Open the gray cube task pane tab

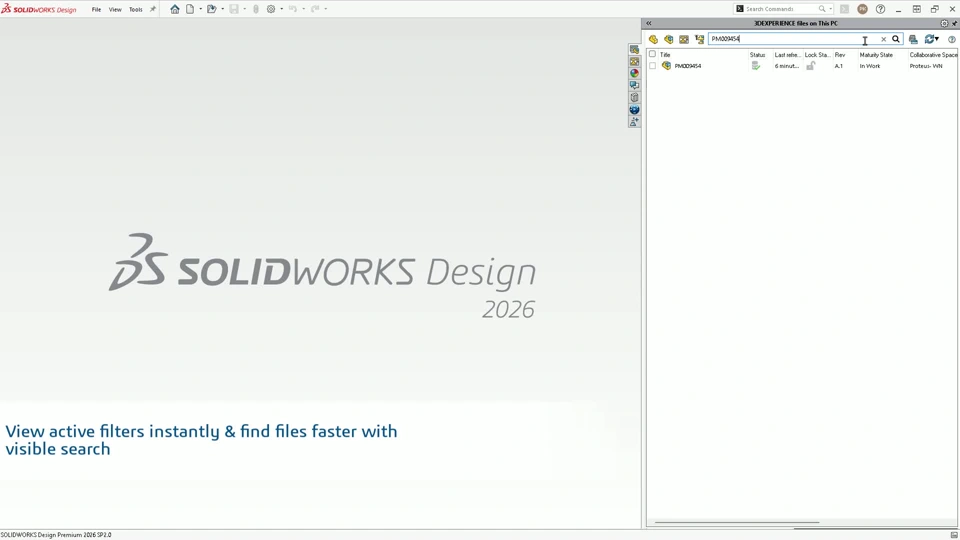coord(634,98)
